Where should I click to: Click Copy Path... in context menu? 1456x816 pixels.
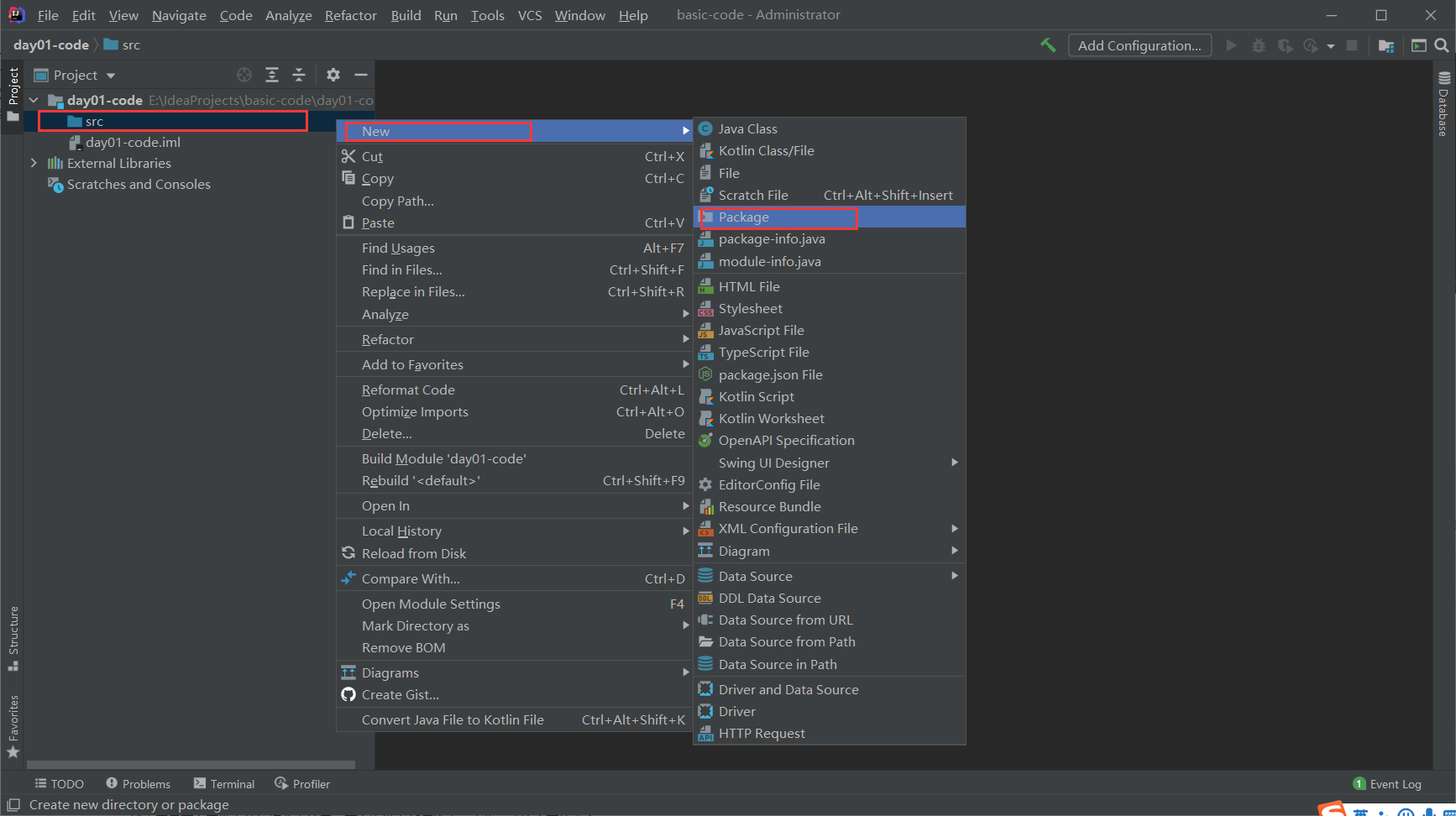(514, 201)
